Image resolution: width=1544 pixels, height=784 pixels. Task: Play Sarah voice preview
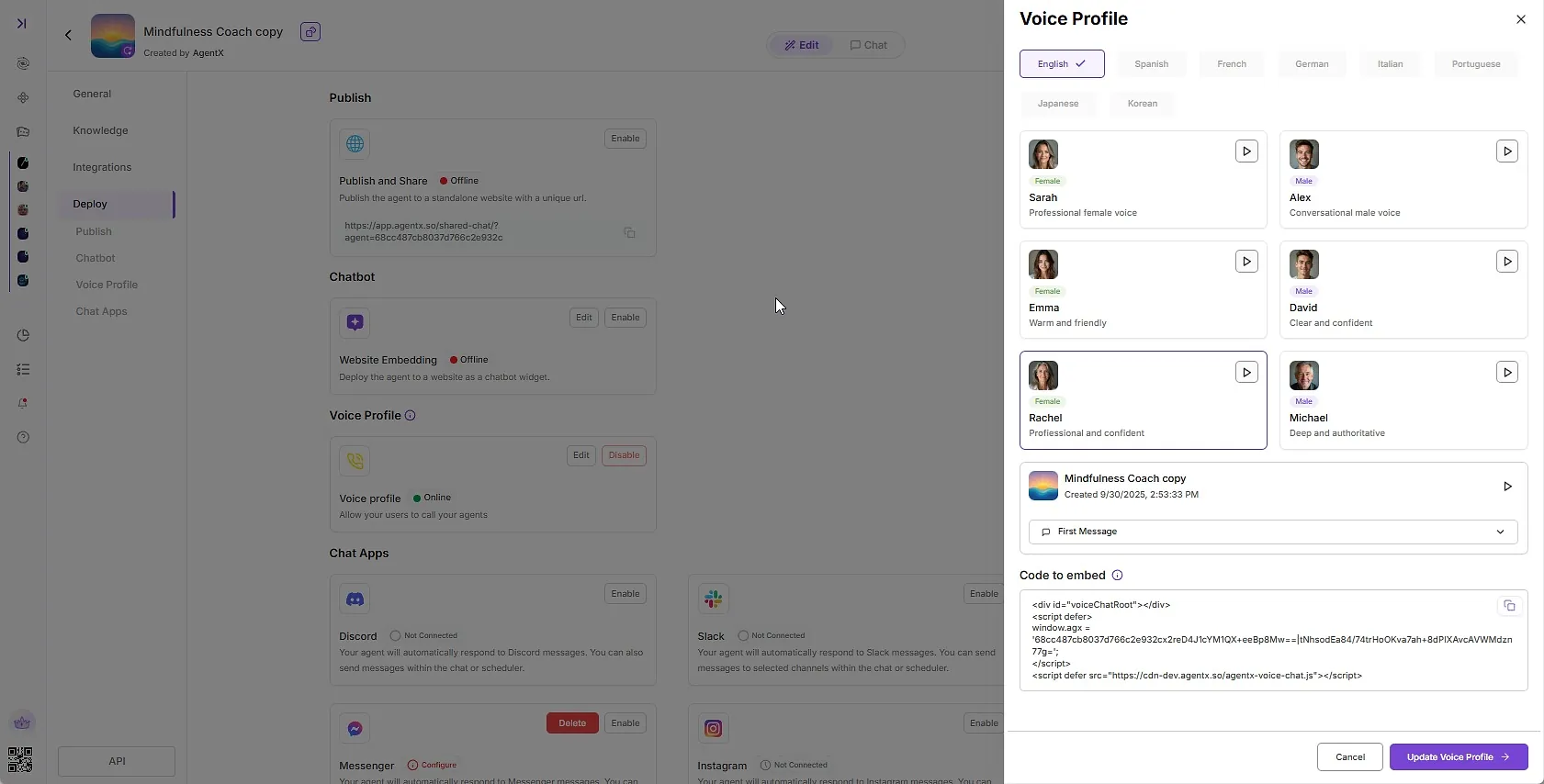1246,151
